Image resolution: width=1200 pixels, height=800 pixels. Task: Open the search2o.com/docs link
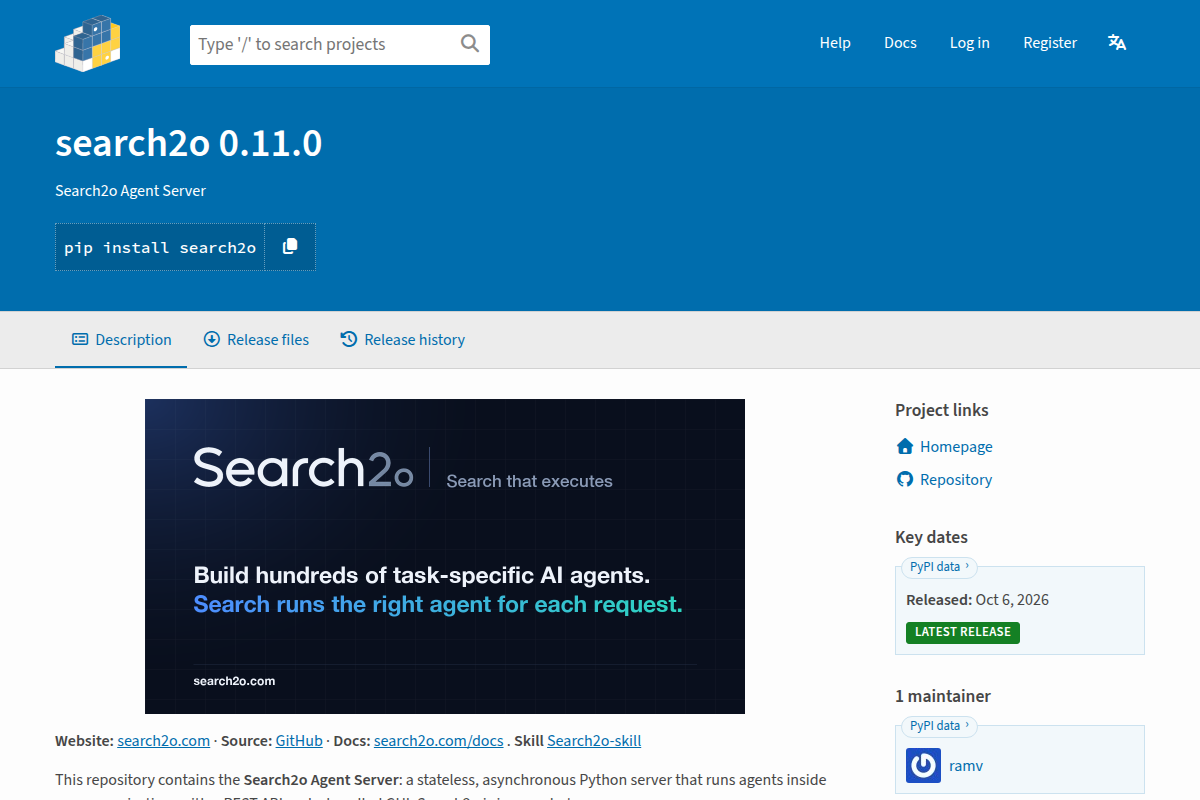439,741
